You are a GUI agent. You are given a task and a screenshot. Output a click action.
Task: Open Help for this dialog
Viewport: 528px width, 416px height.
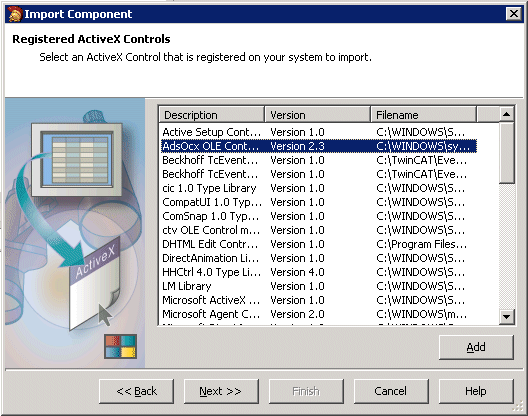[476, 391]
